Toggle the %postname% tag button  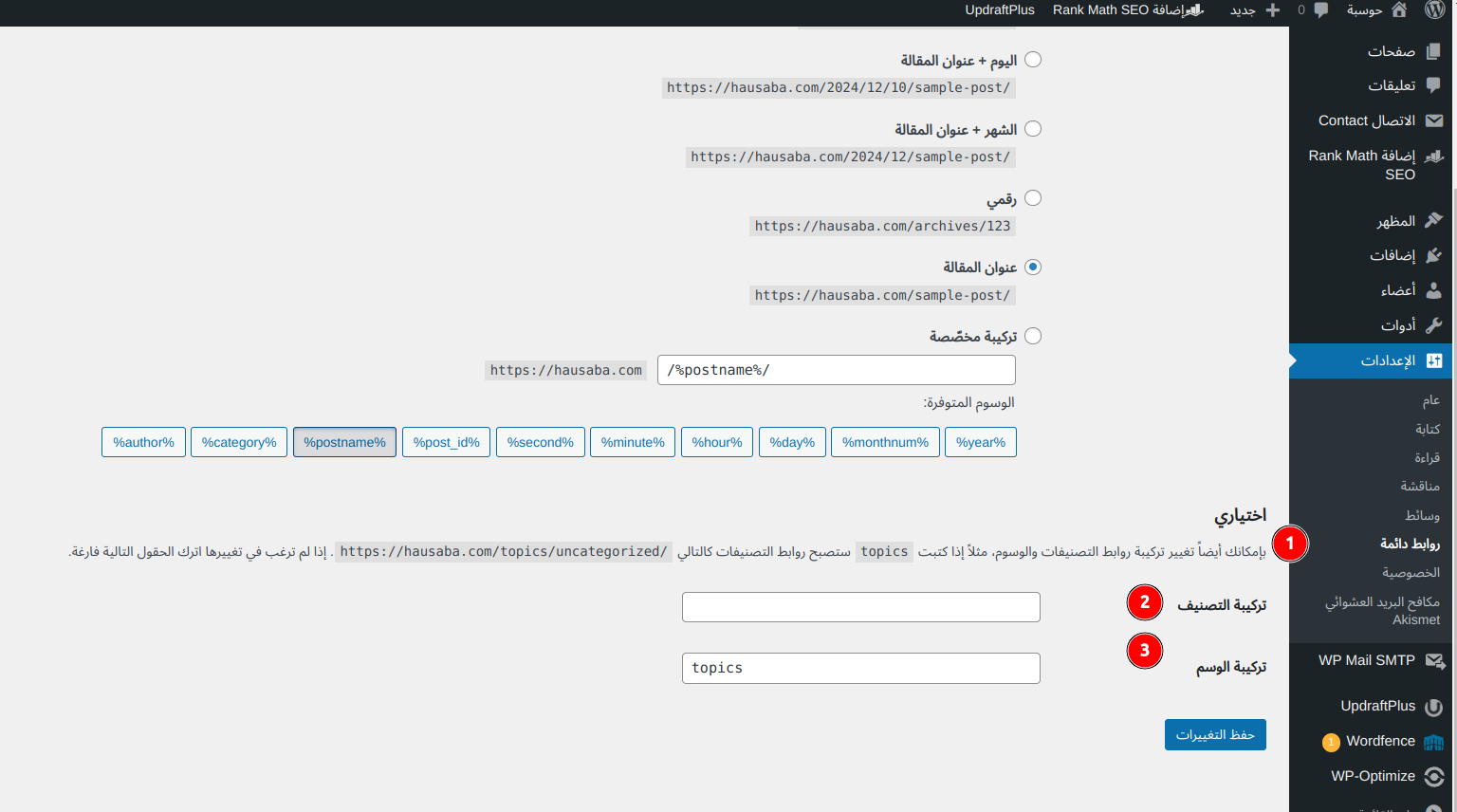[x=344, y=442]
